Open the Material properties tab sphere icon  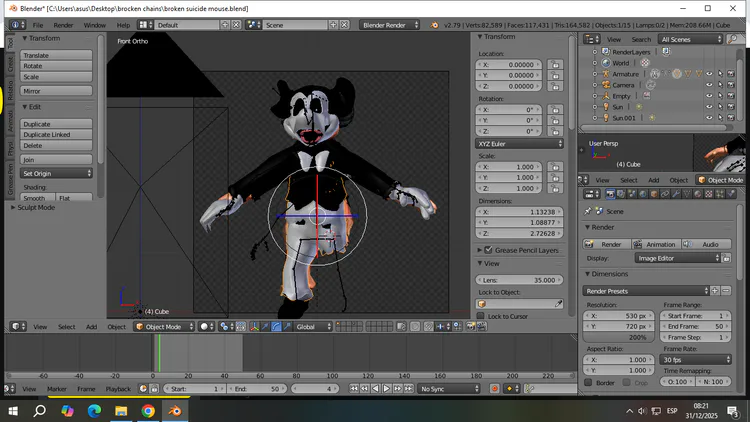pyautogui.click(x=698, y=194)
